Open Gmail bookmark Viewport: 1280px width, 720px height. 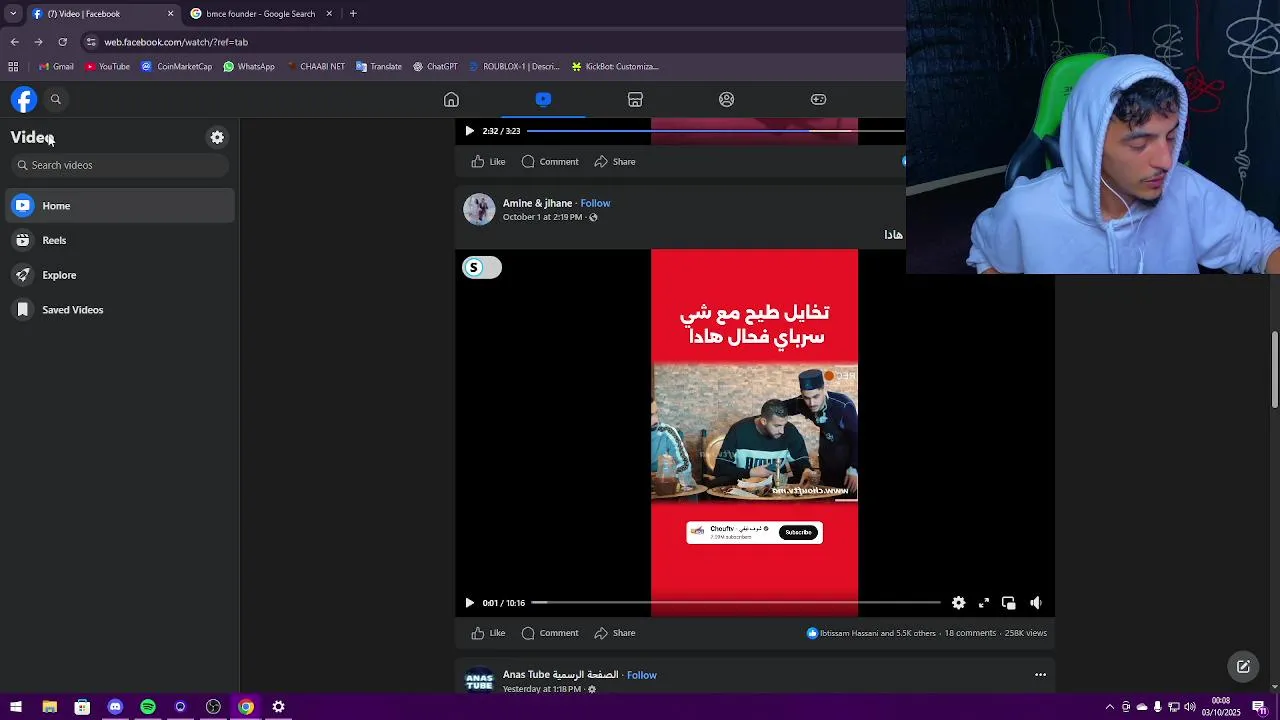pos(56,67)
